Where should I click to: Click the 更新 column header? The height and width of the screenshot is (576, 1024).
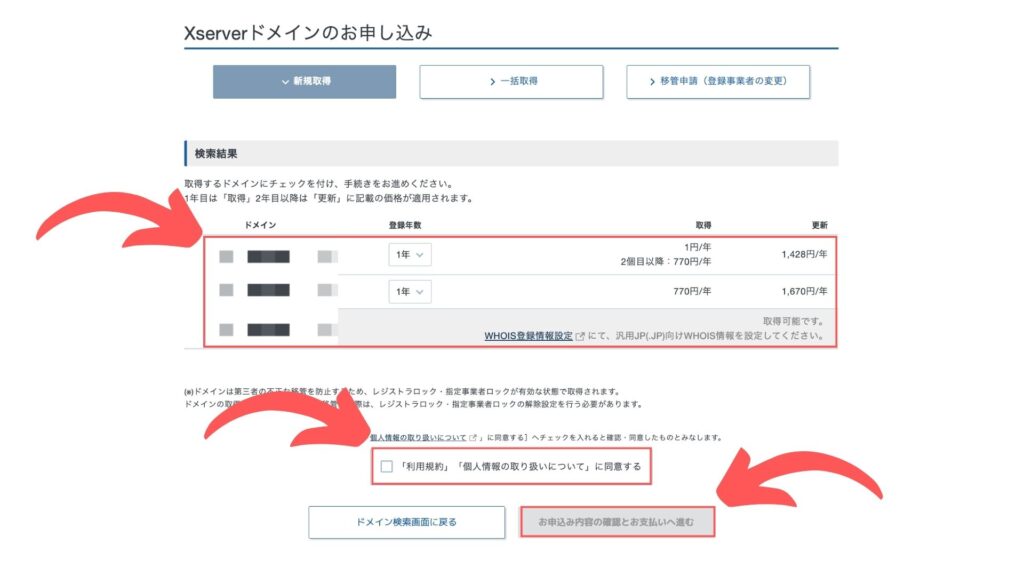coord(820,225)
